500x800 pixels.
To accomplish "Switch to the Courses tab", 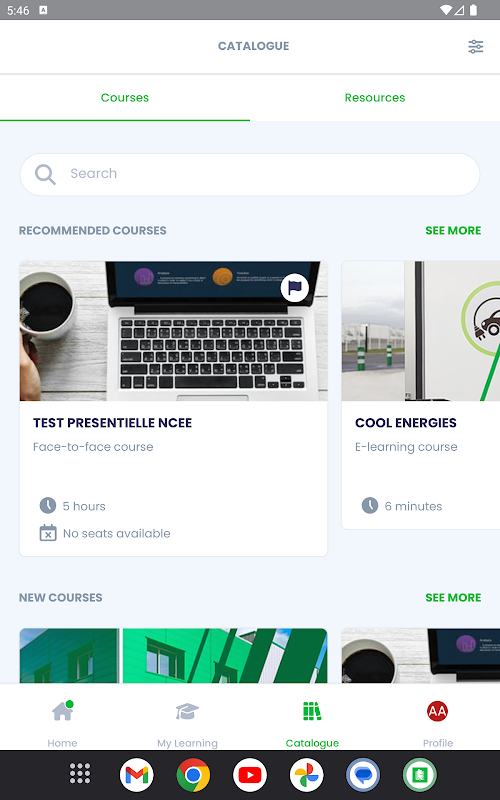I will coord(125,98).
